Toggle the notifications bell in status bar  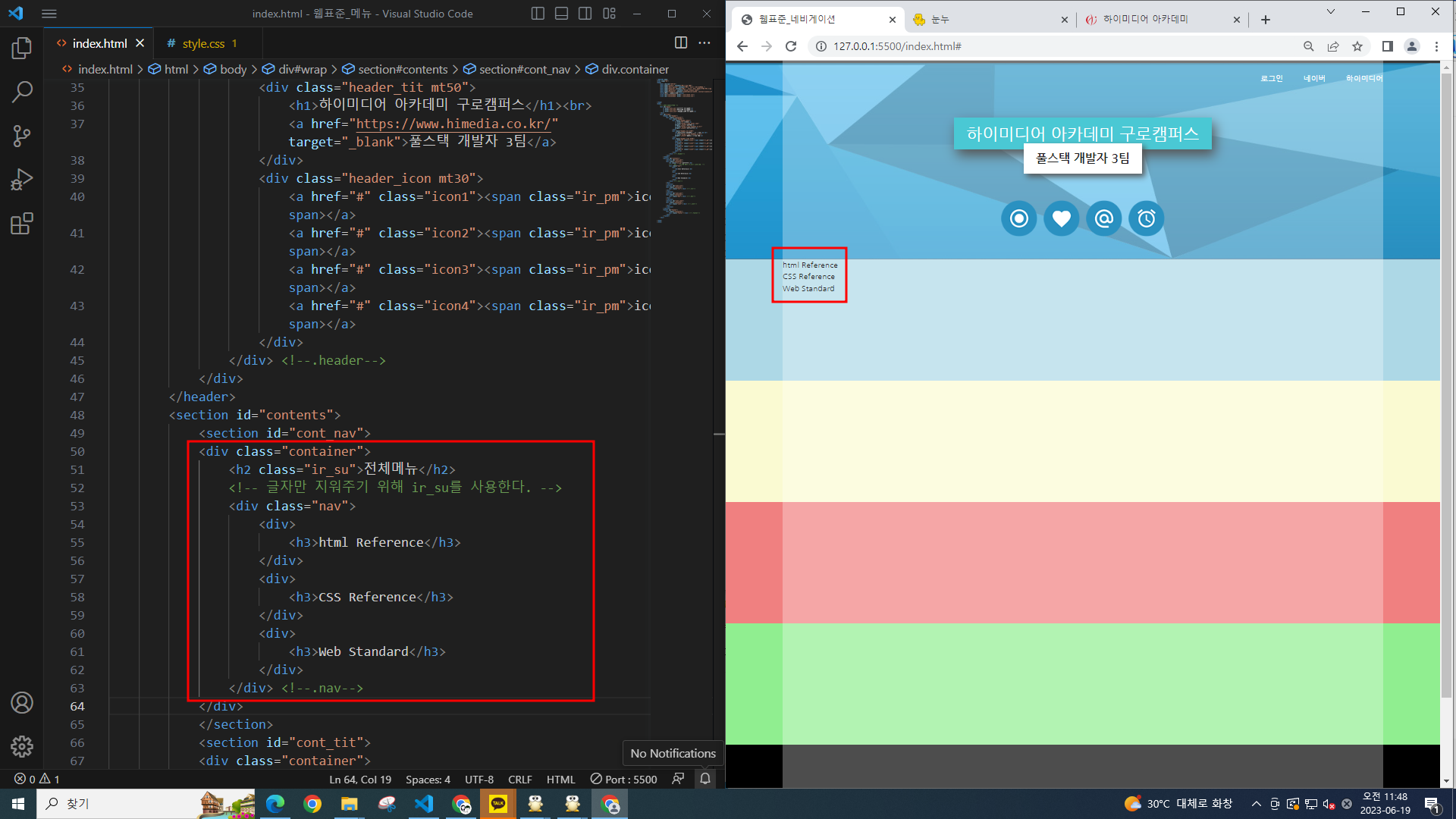click(x=705, y=779)
